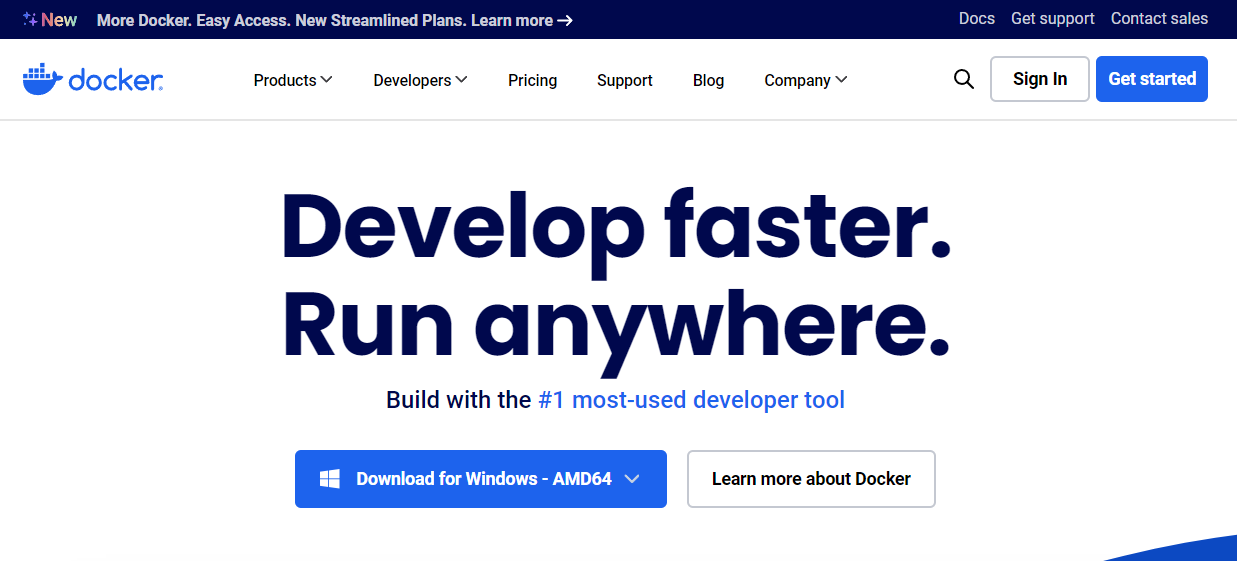1237x561 pixels.
Task: Click the 'Build with the' text
Action: click(x=458, y=400)
